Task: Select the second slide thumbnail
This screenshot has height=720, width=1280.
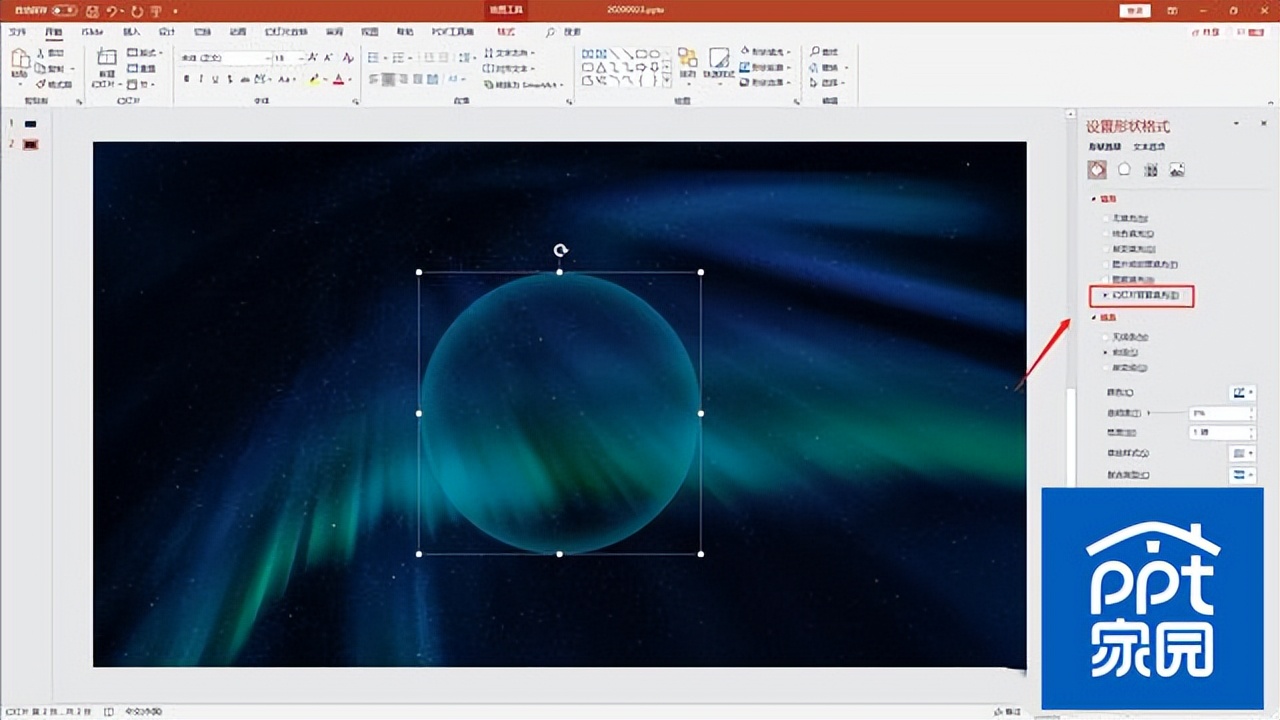Action: 30,145
